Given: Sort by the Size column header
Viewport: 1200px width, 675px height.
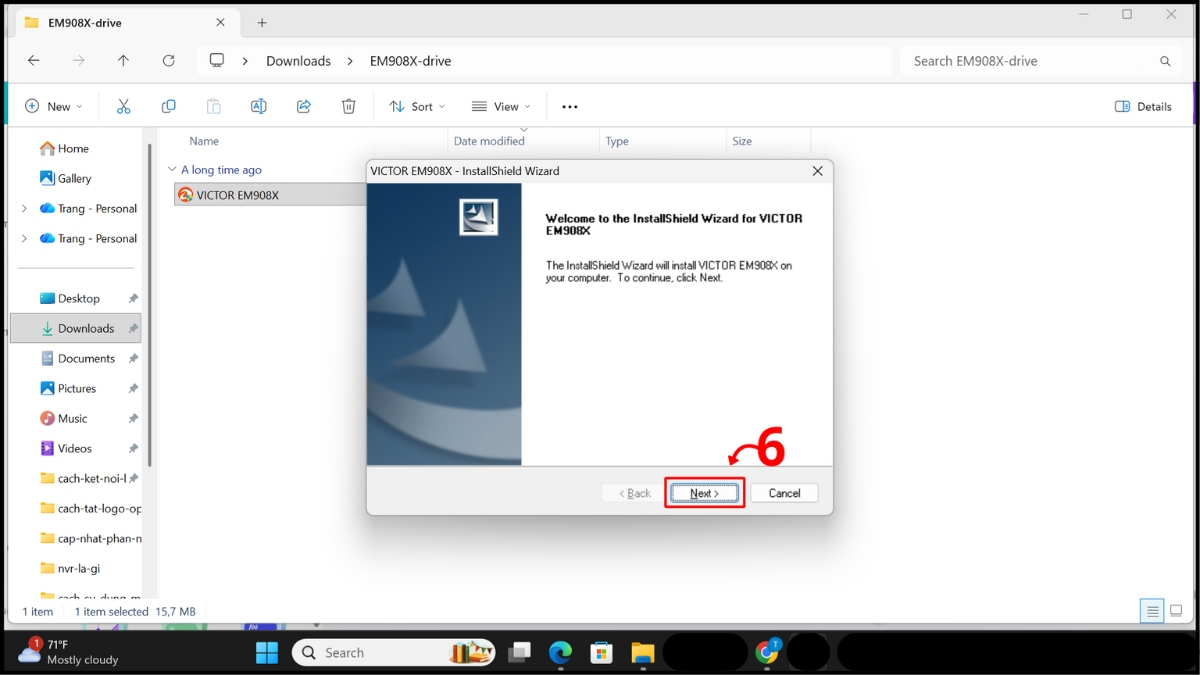Looking at the screenshot, I should [742, 141].
